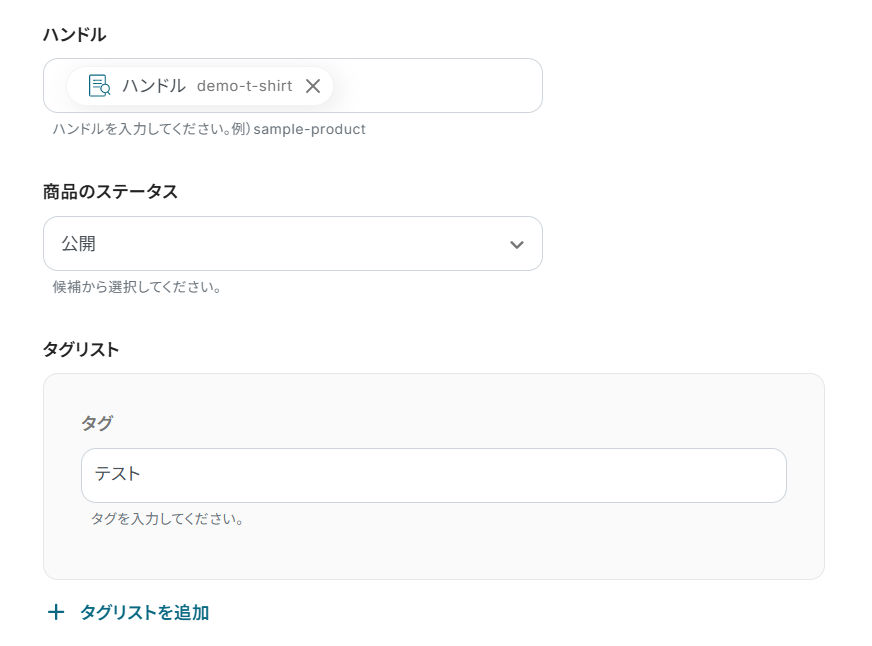Click the ハンドル text inside the chip

[154, 86]
